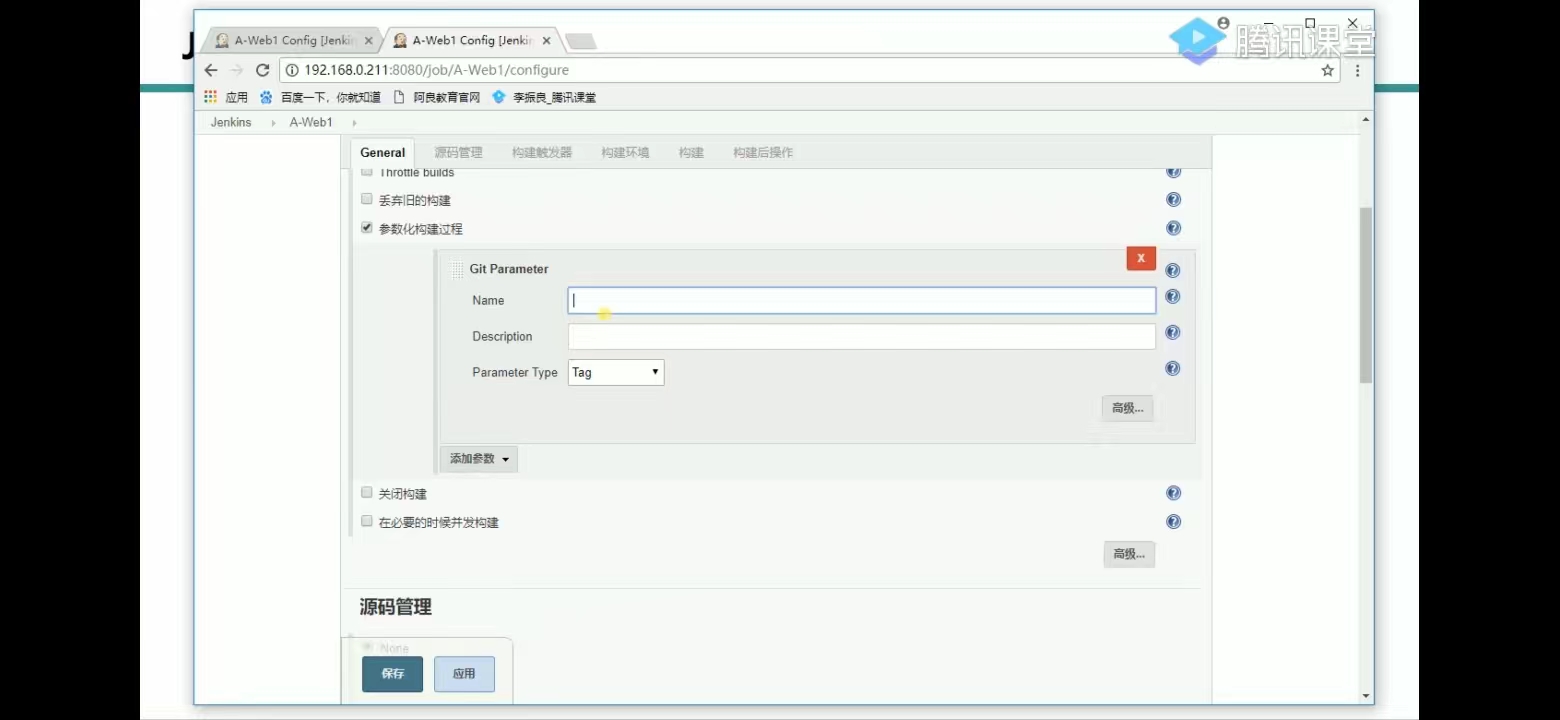Click the Git Parameter heading text

509,269
